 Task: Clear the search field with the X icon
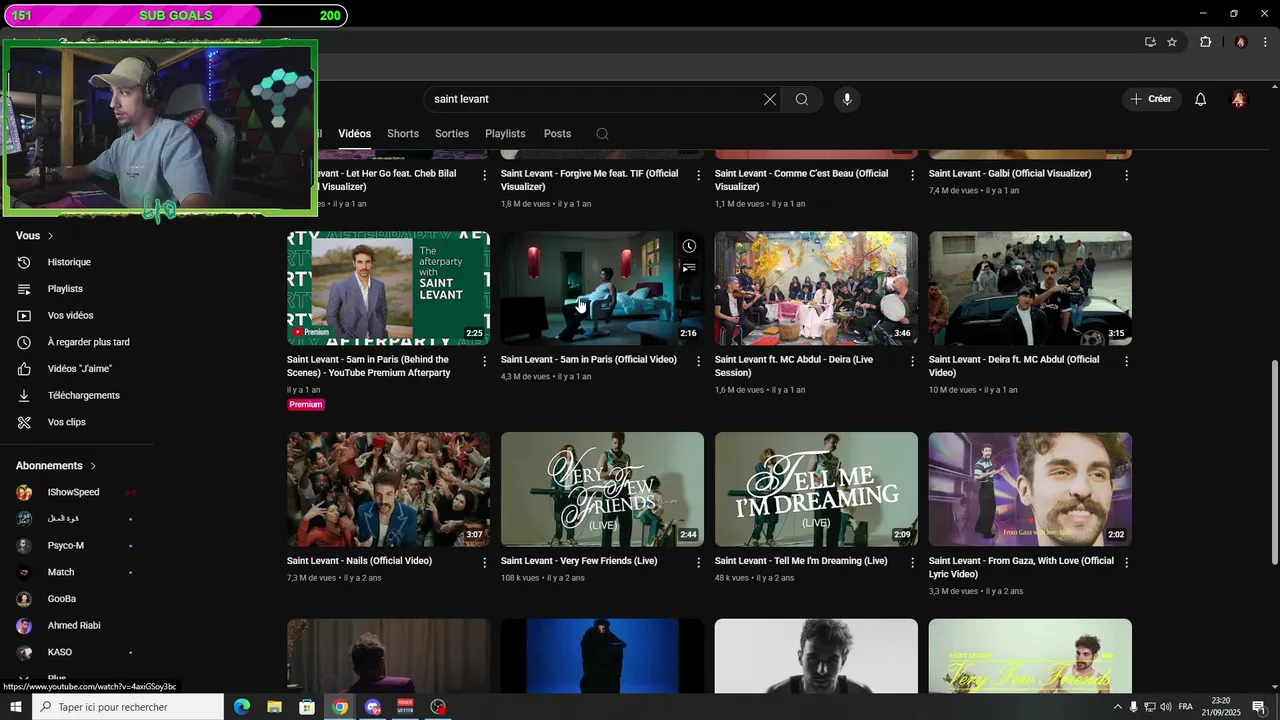769,99
